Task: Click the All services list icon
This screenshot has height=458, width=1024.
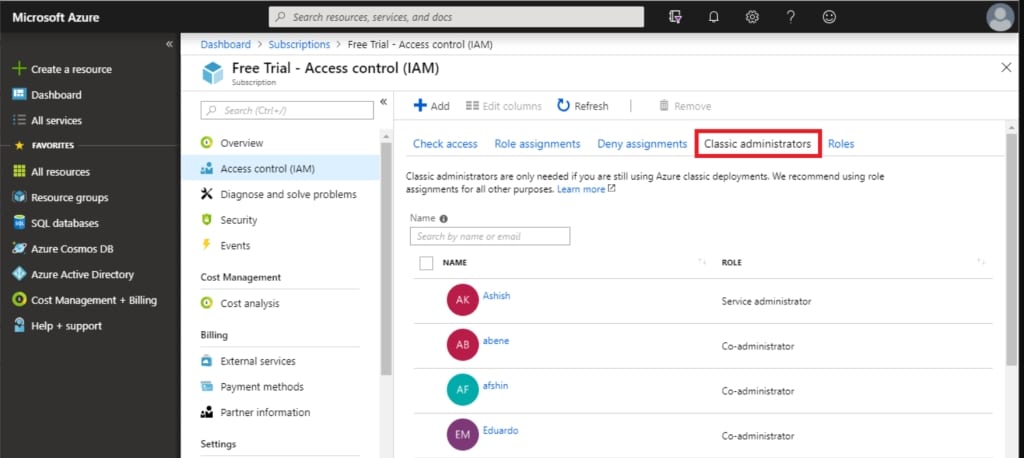Action: (19, 120)
